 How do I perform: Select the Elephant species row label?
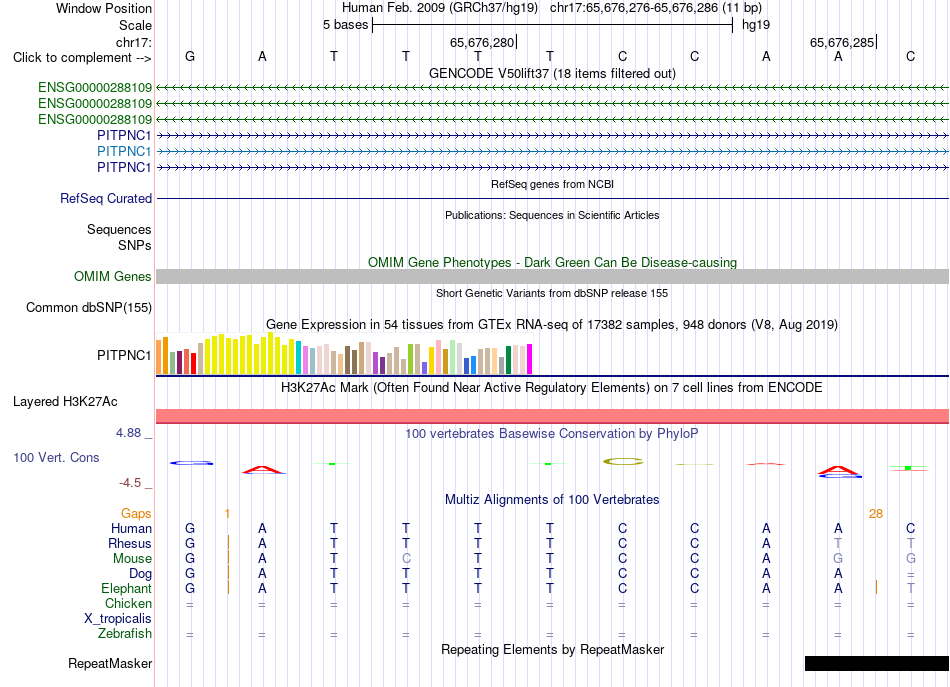[126, 588]
